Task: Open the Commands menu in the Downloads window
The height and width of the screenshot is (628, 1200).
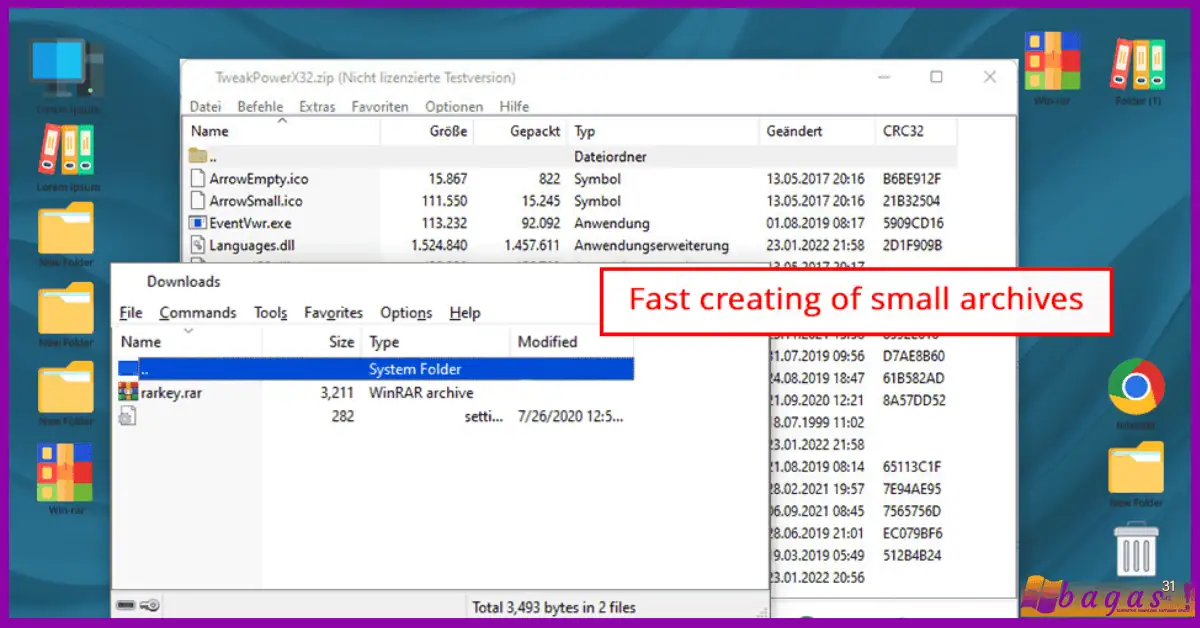Action: [197, 312]
